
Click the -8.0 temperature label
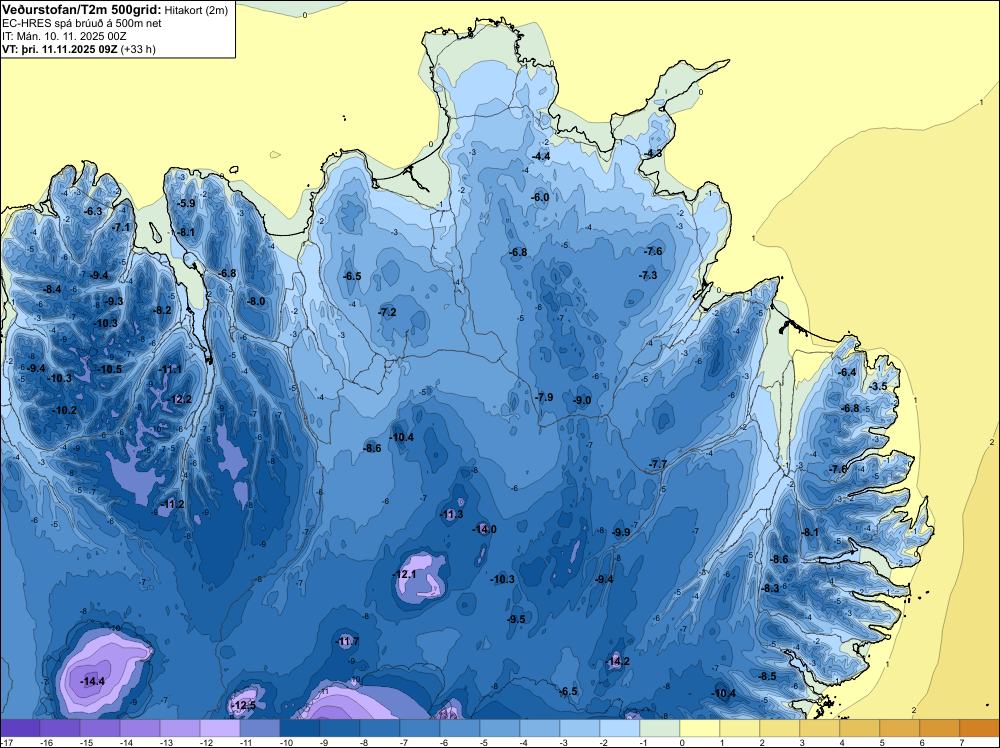[x=256, y=302]
